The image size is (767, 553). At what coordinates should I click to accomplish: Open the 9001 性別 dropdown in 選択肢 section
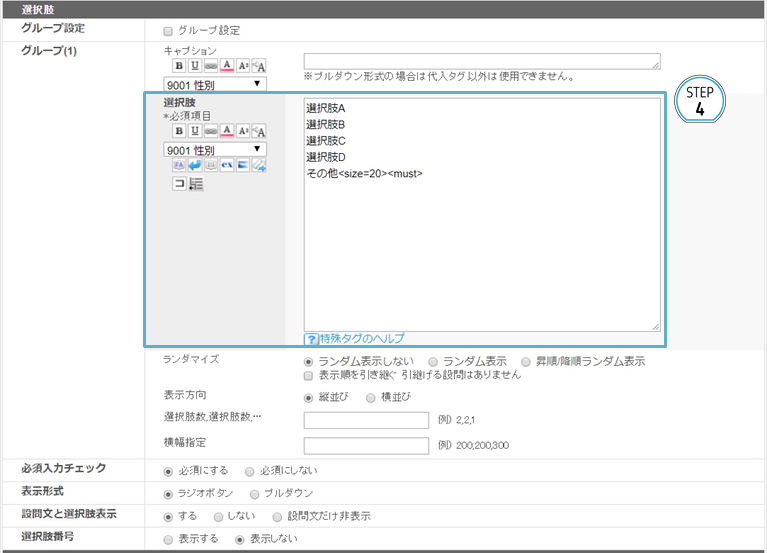point(215,150)
